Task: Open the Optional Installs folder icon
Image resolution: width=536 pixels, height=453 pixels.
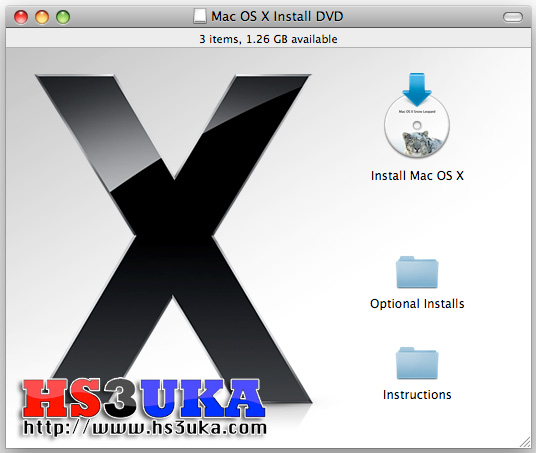Action: click(x=417, y=272)
